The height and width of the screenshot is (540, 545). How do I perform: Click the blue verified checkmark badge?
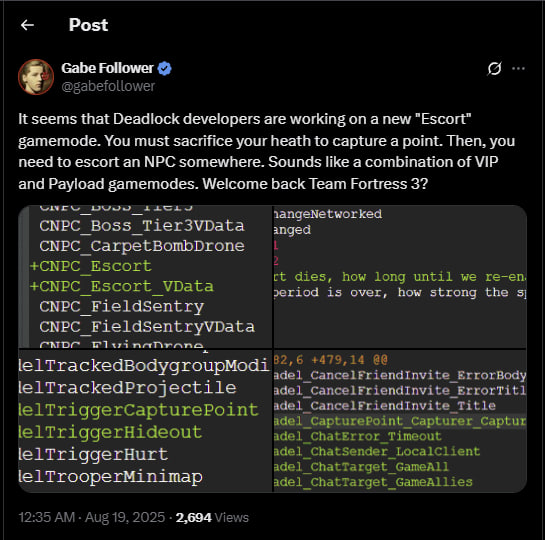point(164,68)
